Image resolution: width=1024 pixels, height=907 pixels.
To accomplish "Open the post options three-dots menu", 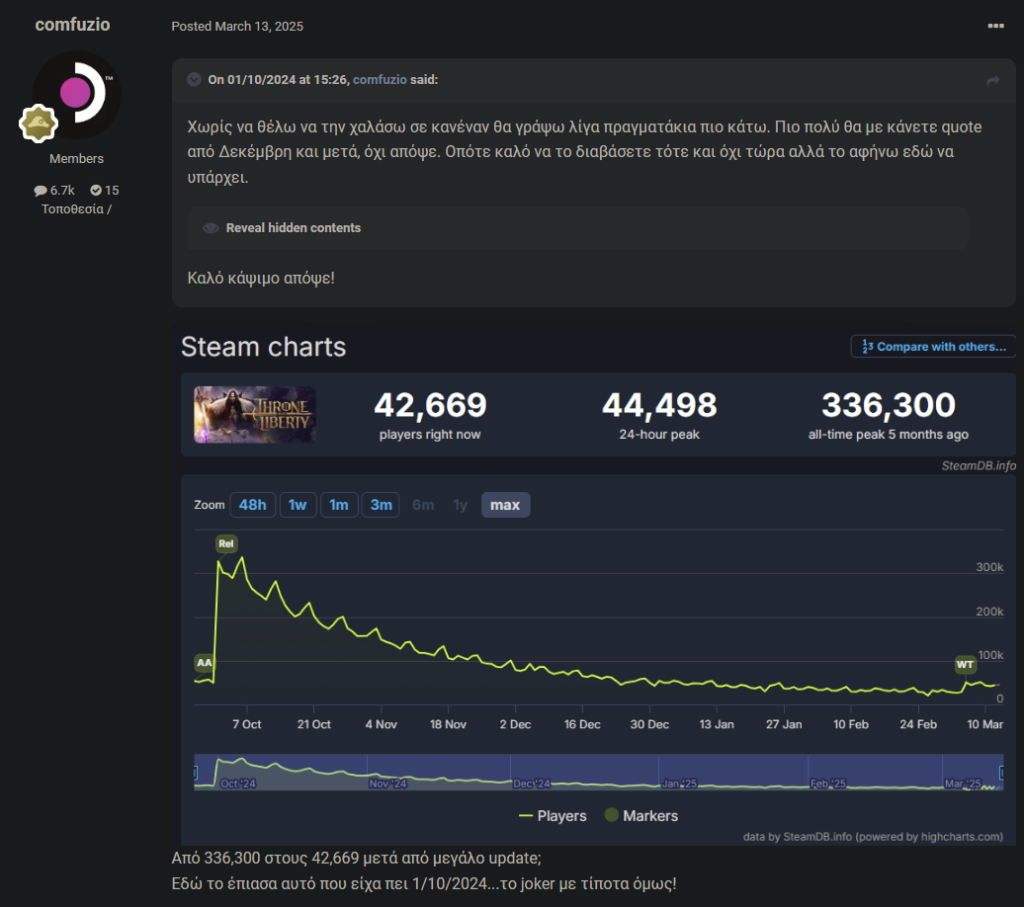I will click(x=995, y=26).
